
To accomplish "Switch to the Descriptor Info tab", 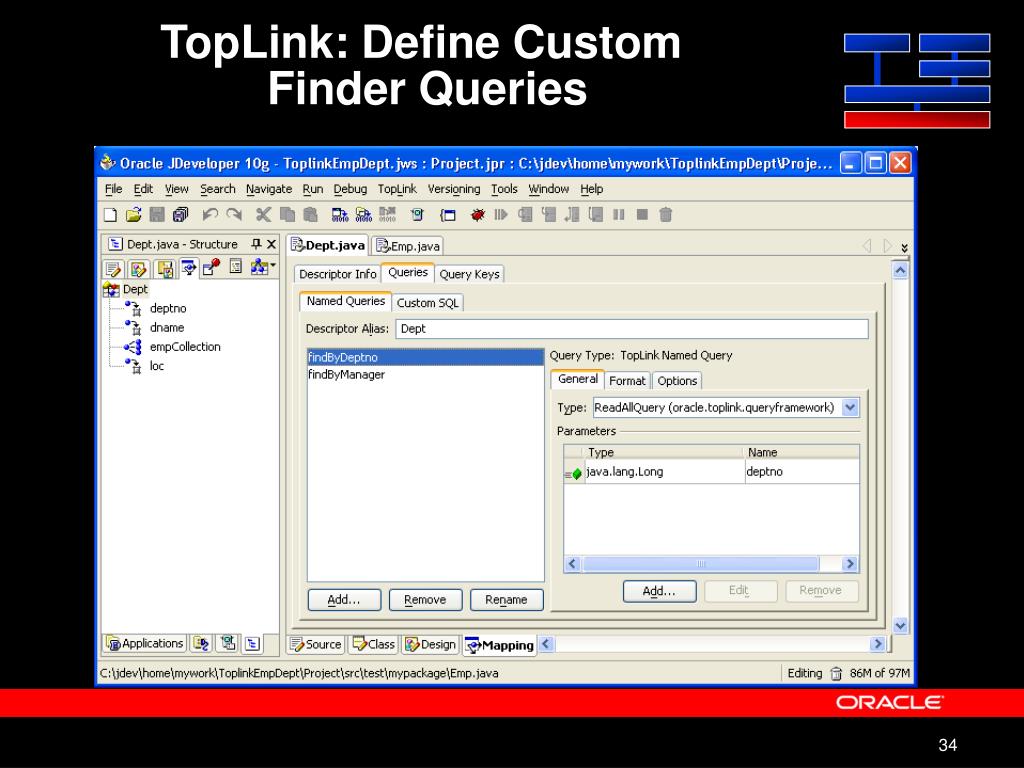I will (x=338, y=274).
